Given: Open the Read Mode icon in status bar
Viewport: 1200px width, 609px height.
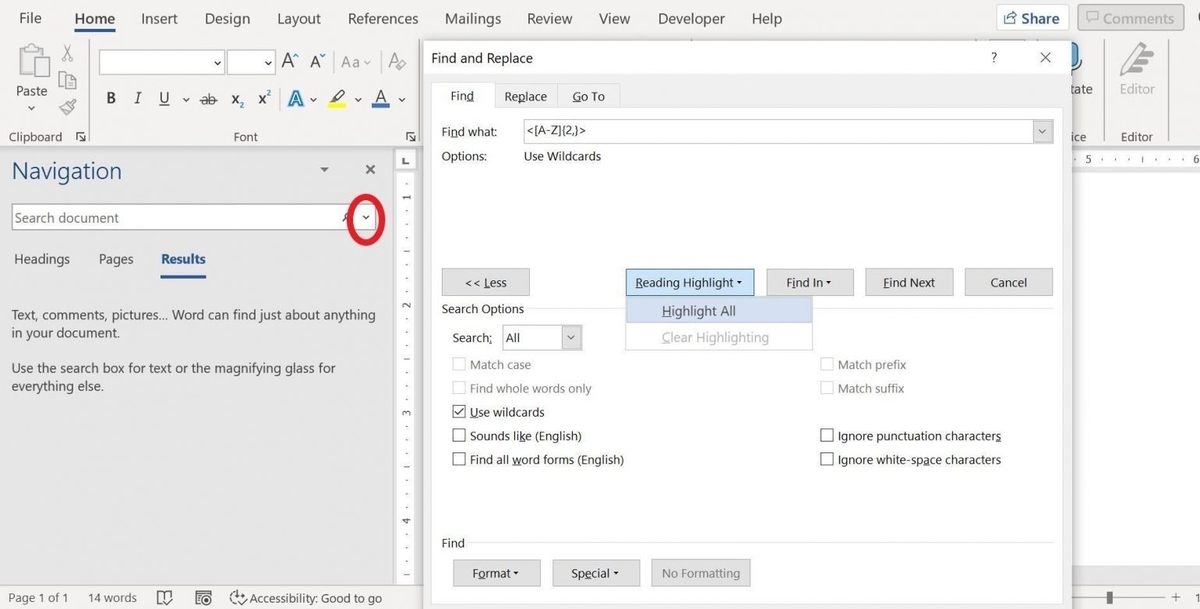Looking at the screenshot, I should tap(164, 597).
